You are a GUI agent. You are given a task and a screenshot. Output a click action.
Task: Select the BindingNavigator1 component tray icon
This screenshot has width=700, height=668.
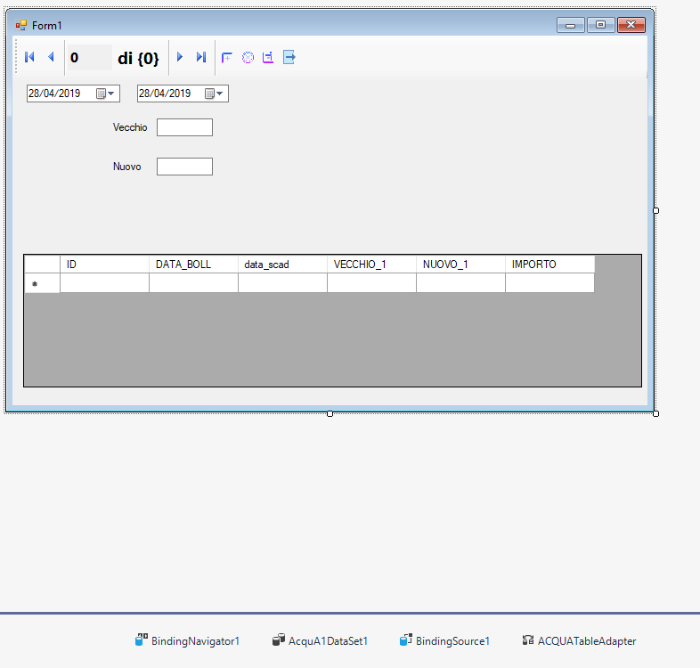[141, 640]
